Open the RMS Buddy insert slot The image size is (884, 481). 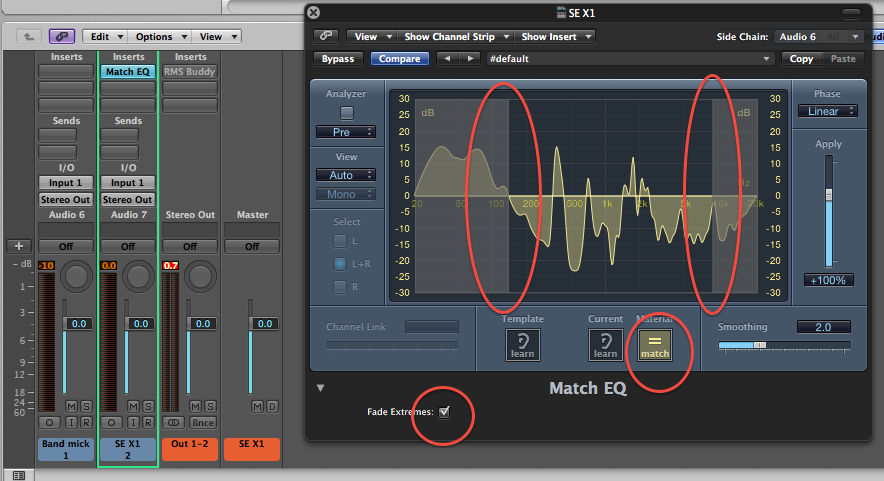190,72
